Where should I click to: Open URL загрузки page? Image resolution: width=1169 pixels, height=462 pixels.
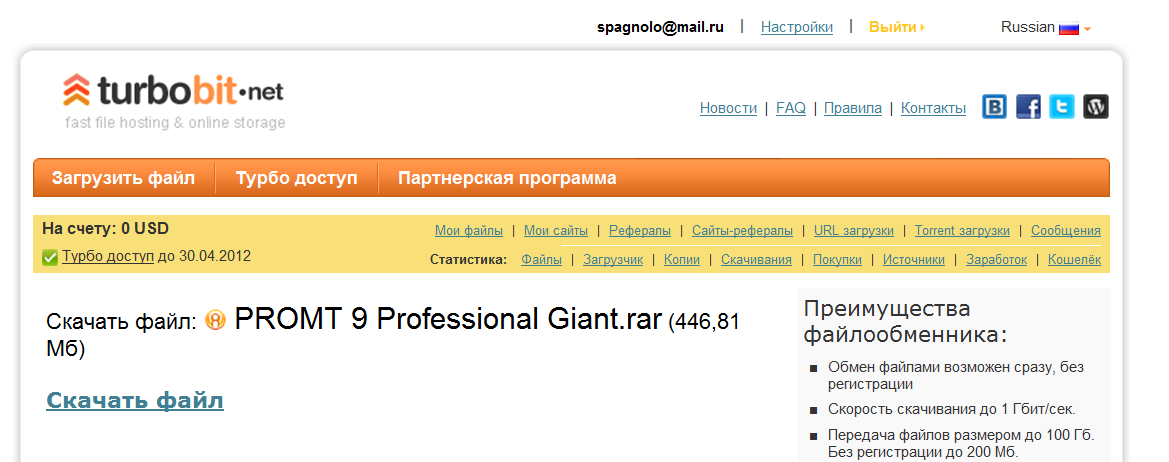coord(854,231)
